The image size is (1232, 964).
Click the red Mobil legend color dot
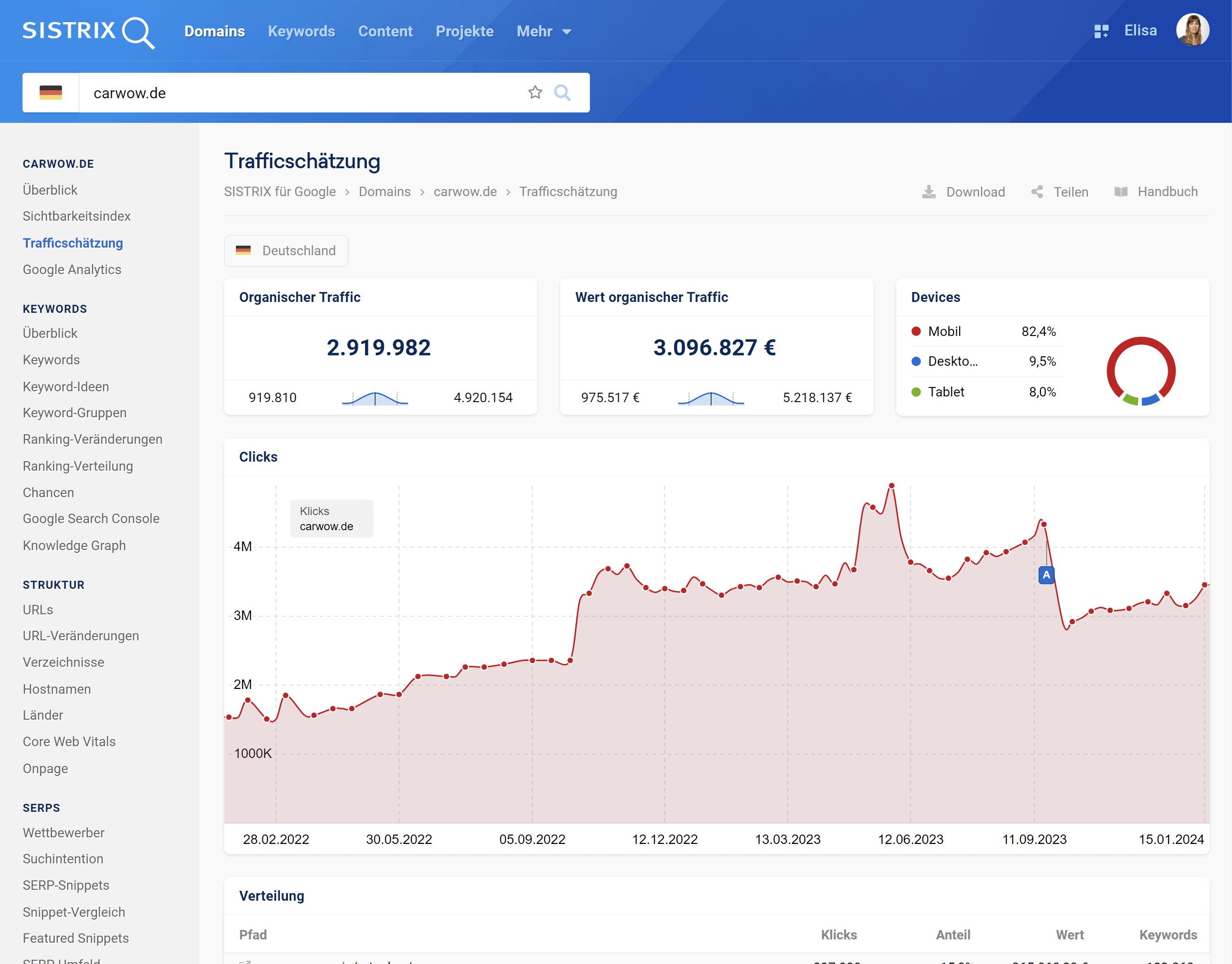(916, 331)
